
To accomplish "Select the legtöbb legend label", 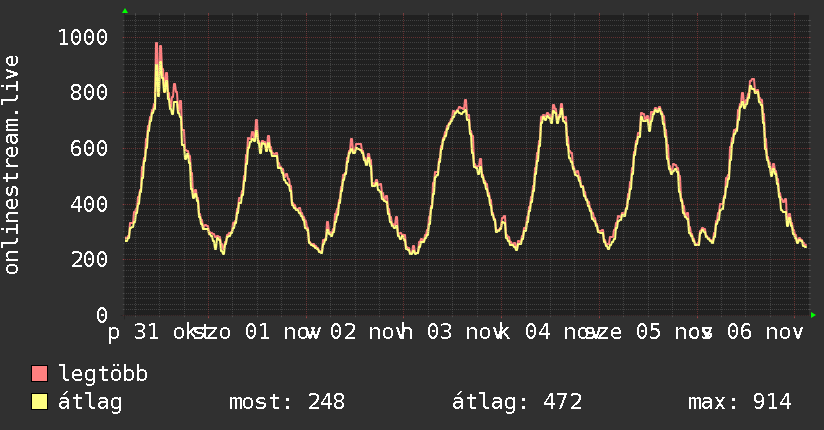I will click(103, 374).
